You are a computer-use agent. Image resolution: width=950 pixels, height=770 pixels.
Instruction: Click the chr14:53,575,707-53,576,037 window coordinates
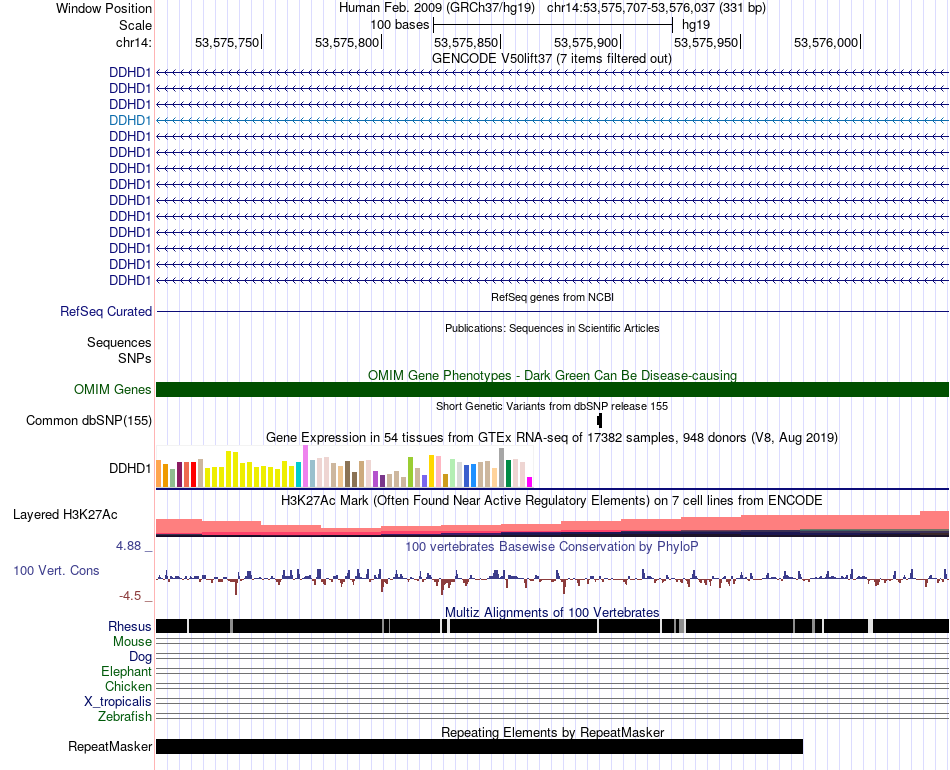[x=656, y=8]
